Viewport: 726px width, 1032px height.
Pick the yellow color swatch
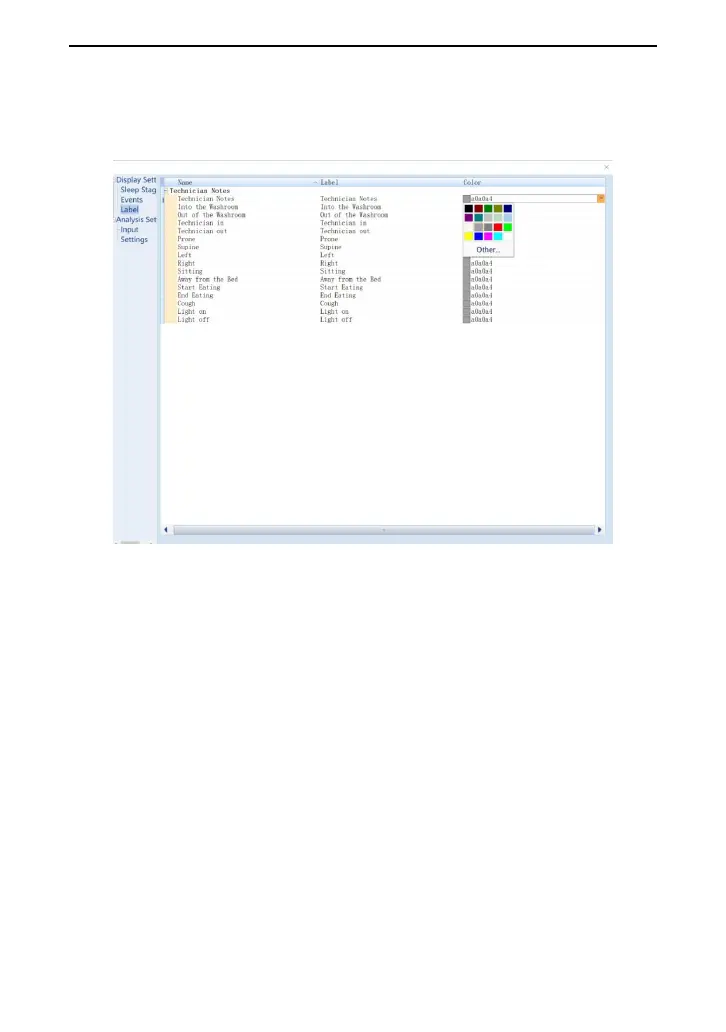tap(469, 236)
